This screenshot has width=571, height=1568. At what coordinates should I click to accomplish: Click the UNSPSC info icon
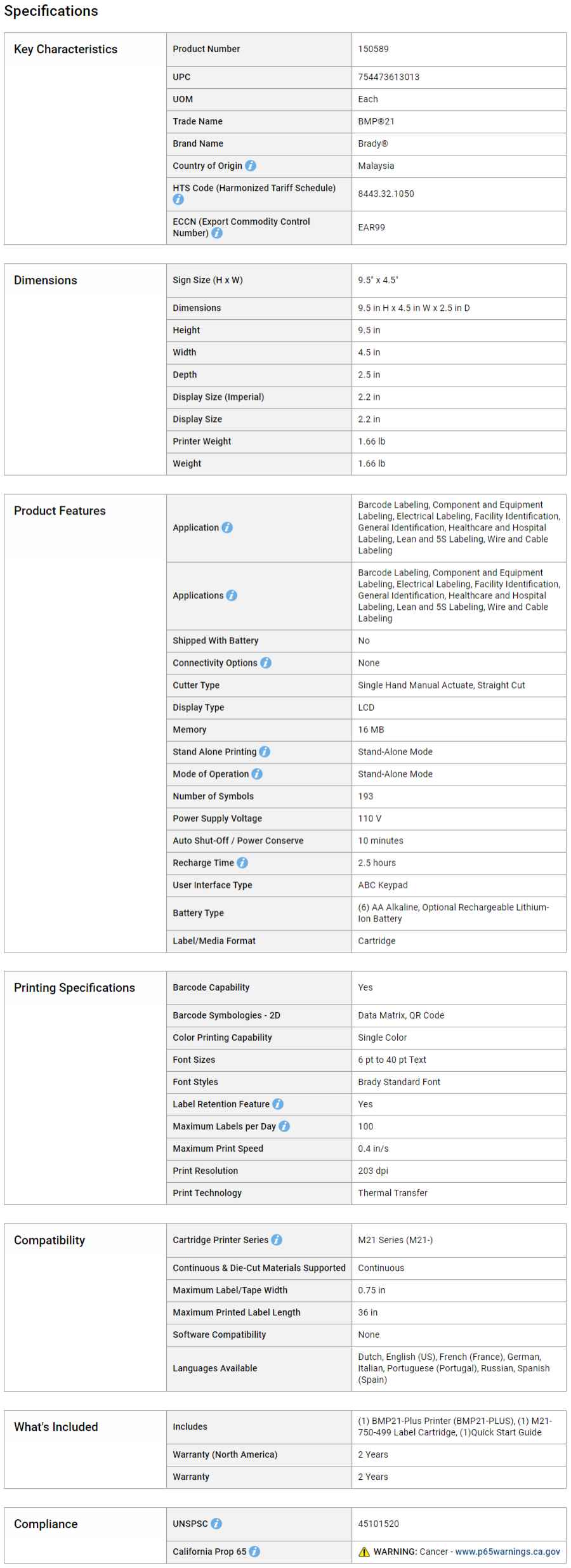pos(216,1524)
